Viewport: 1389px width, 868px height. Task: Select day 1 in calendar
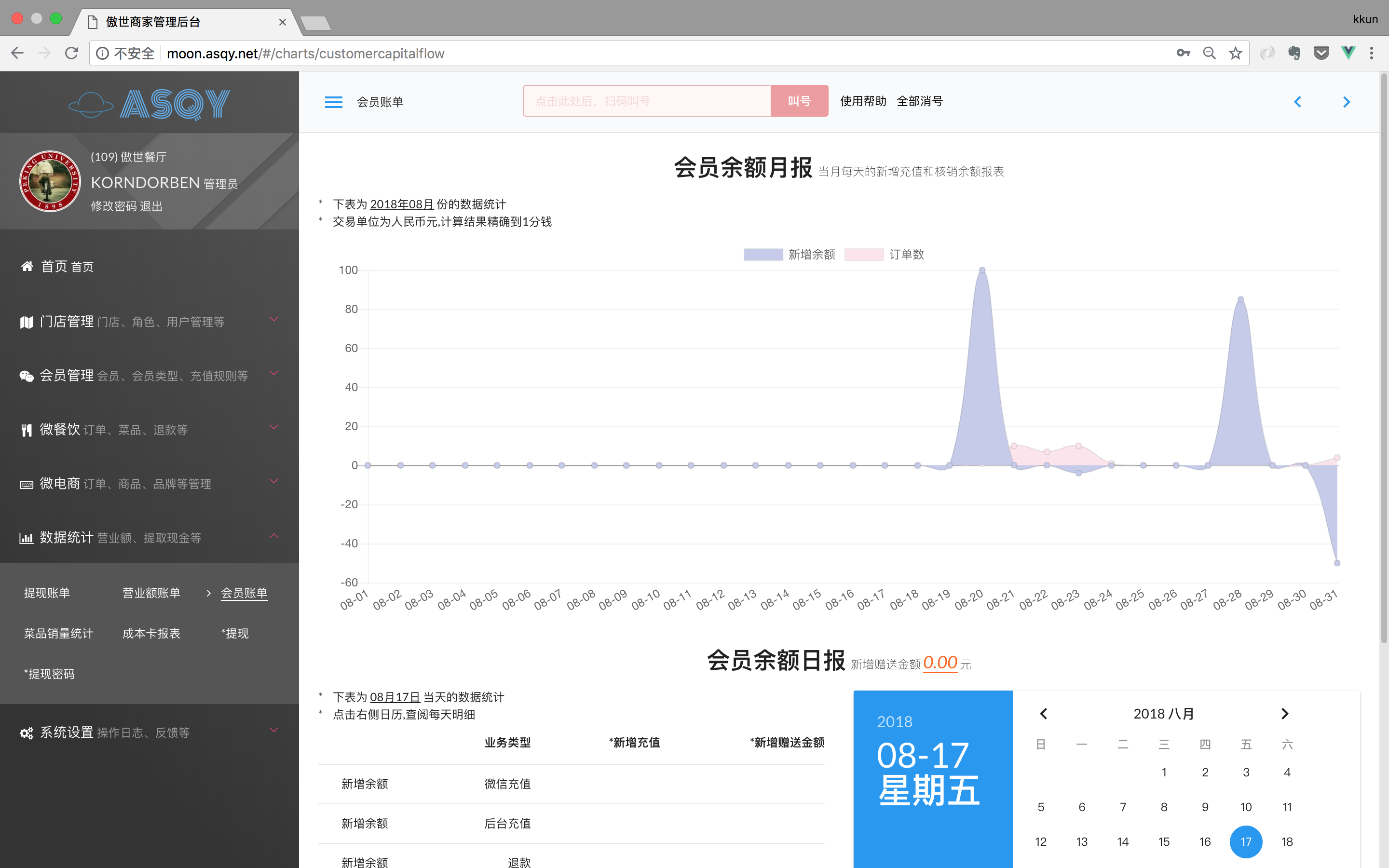[1164, 772]
